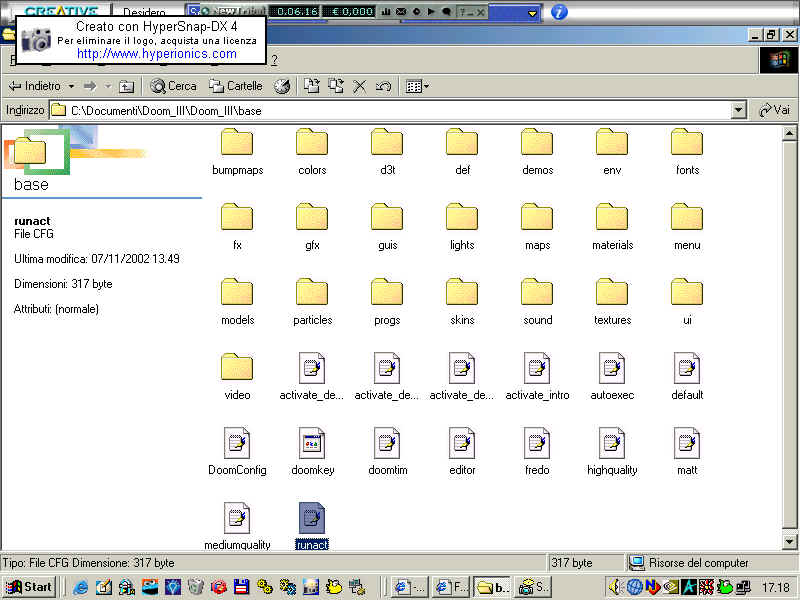This screenshot has width=800, height=600.
Task: Select the editor config file
Action: coord(462,452)
